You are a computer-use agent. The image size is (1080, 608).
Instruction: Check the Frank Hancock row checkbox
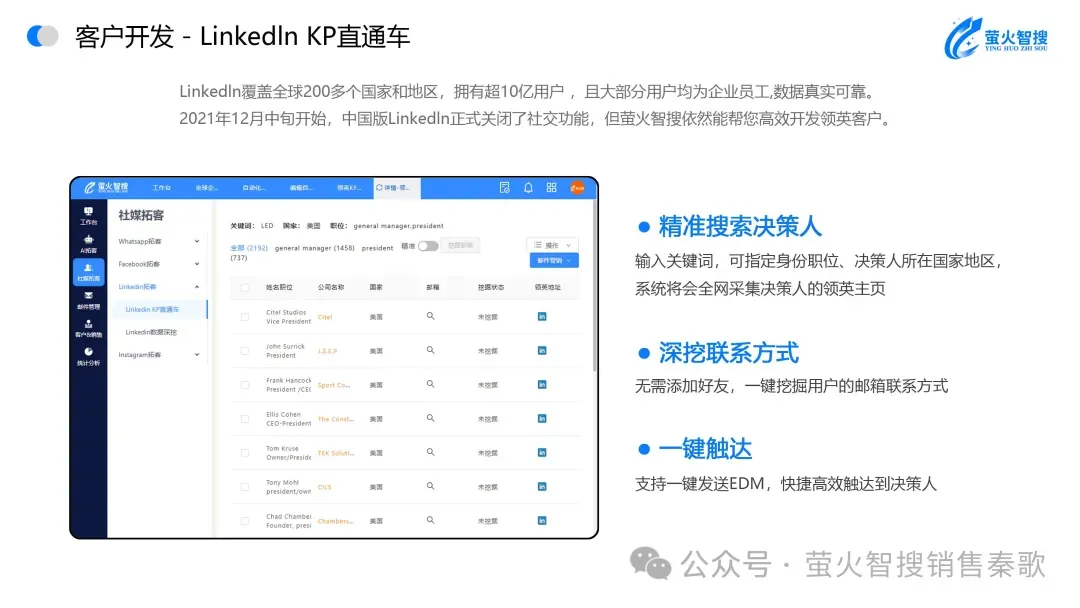tap(245, 385)
